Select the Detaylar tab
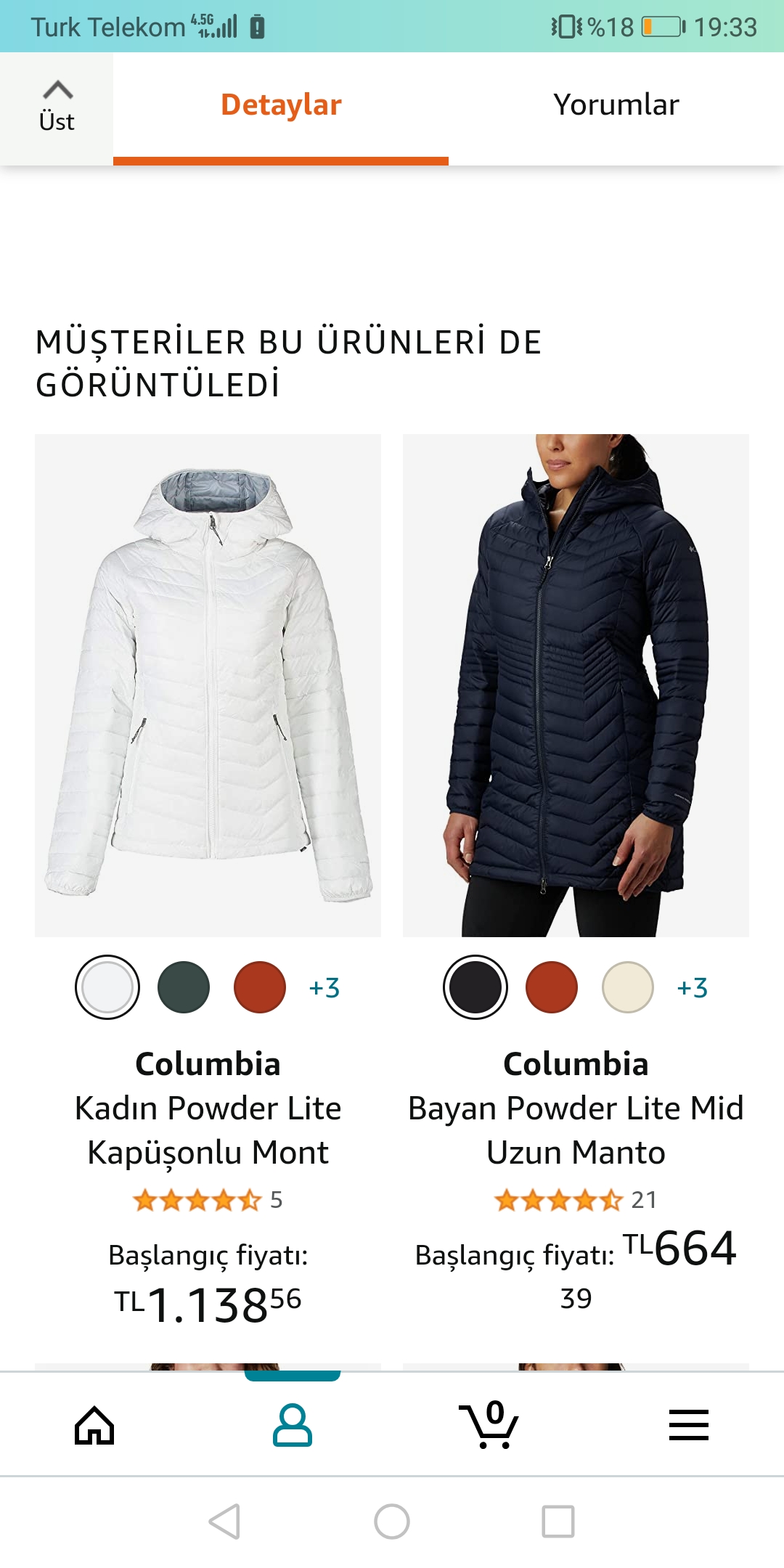Image resolution: width=784 pixels, height=1568 pixels. pos(281,105)
